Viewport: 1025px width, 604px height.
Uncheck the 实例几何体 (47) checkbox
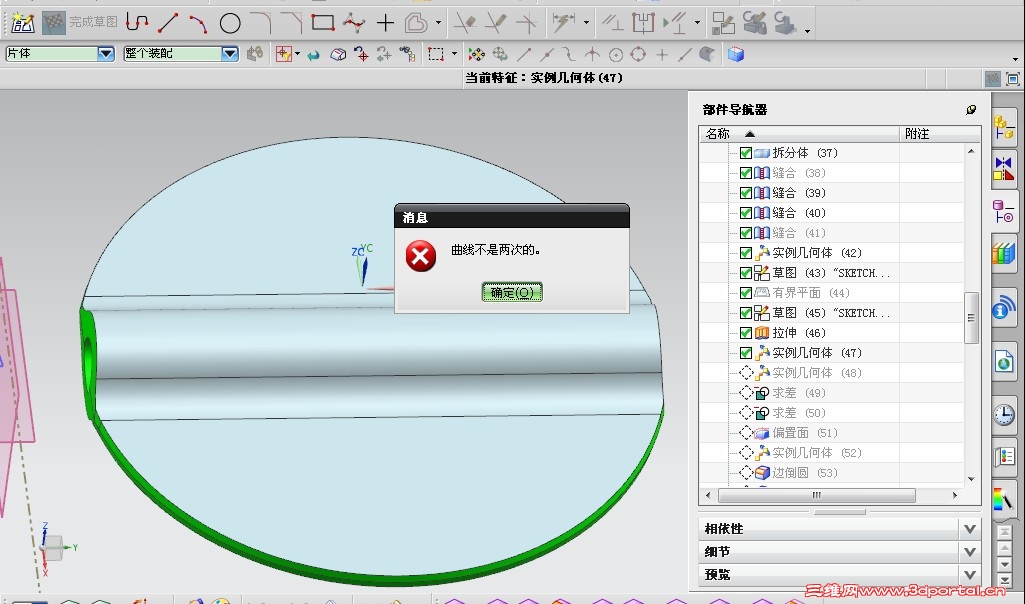pos(746,353)
